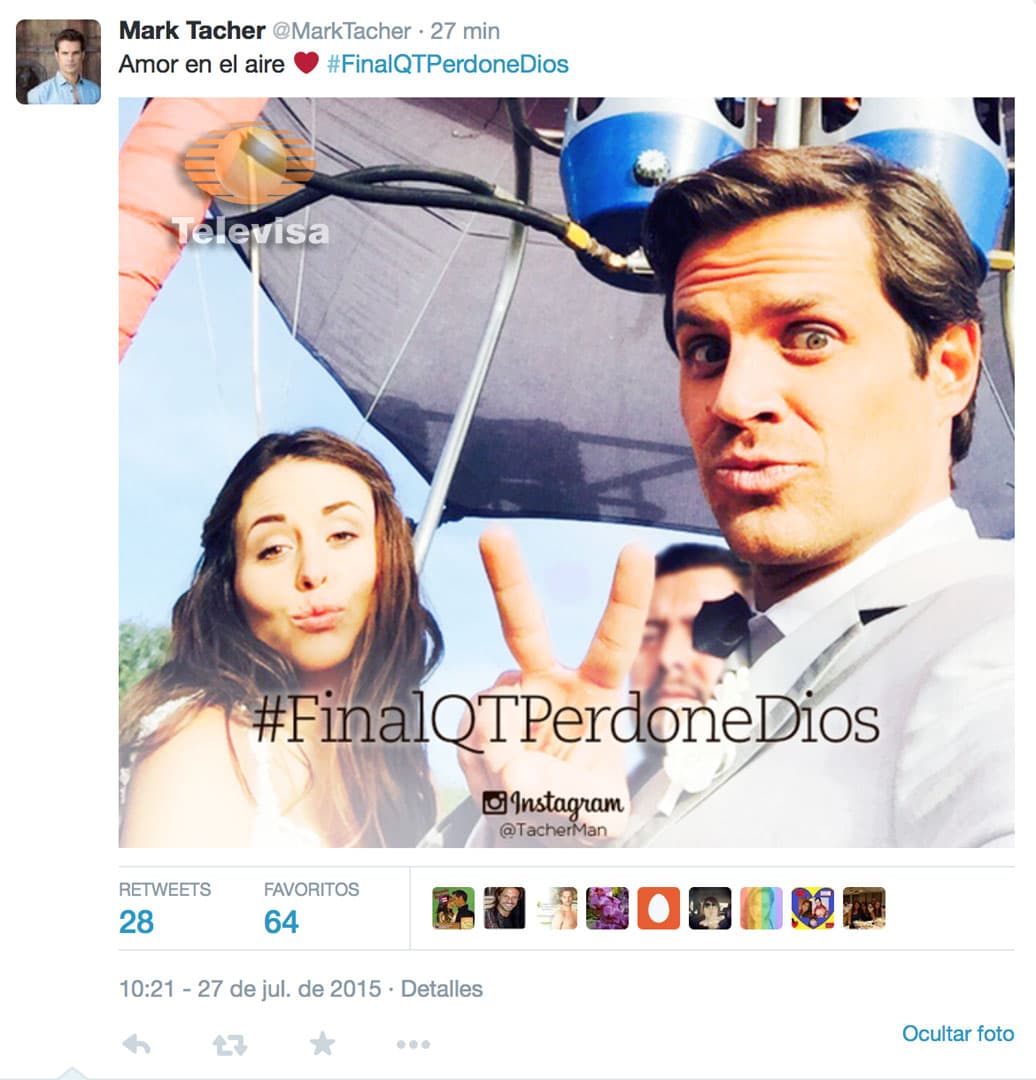The image size is (1036, 1080).
Task: Open the 27 min timestamp
Action: (x=465, y=31)
